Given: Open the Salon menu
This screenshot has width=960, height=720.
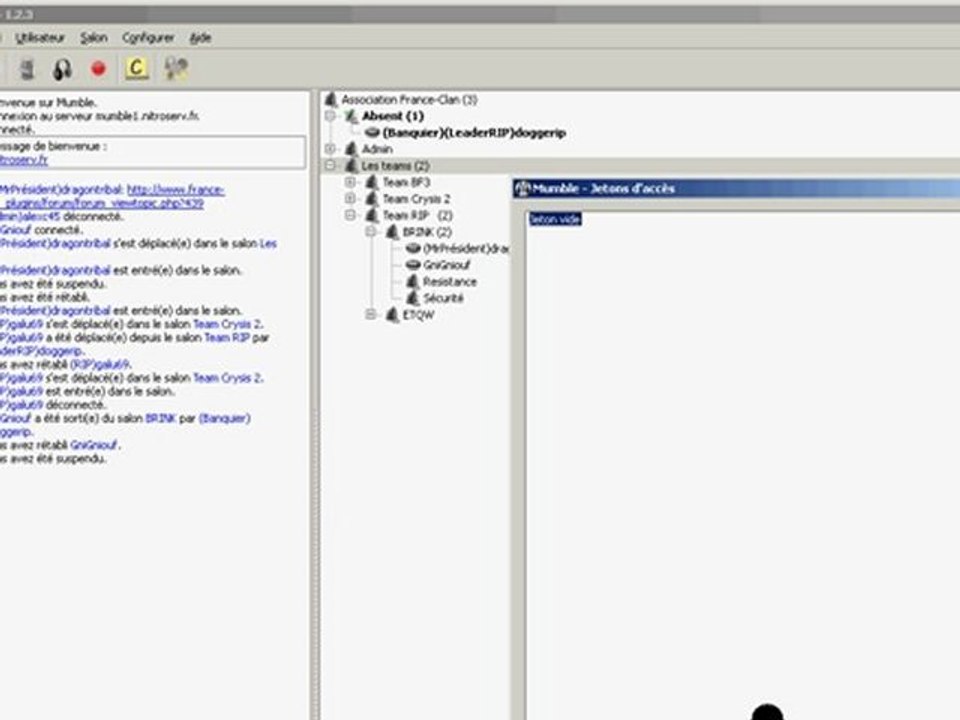Looking at the screenshot, I should 94,38.
